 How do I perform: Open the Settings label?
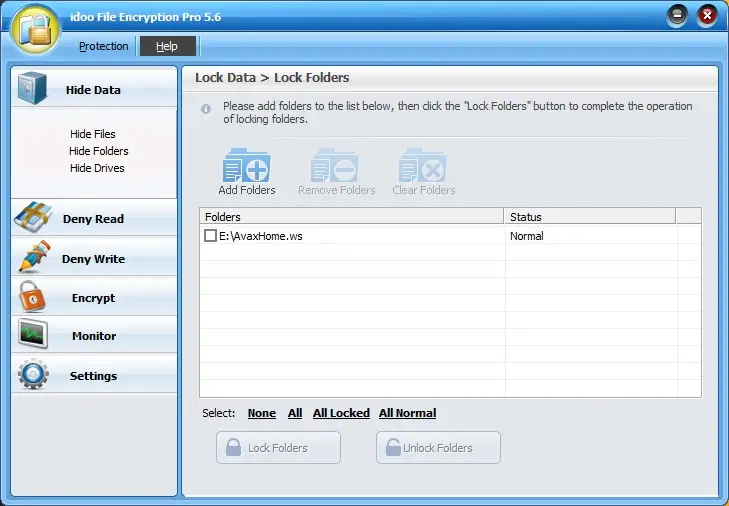click(x=93, y=376)
